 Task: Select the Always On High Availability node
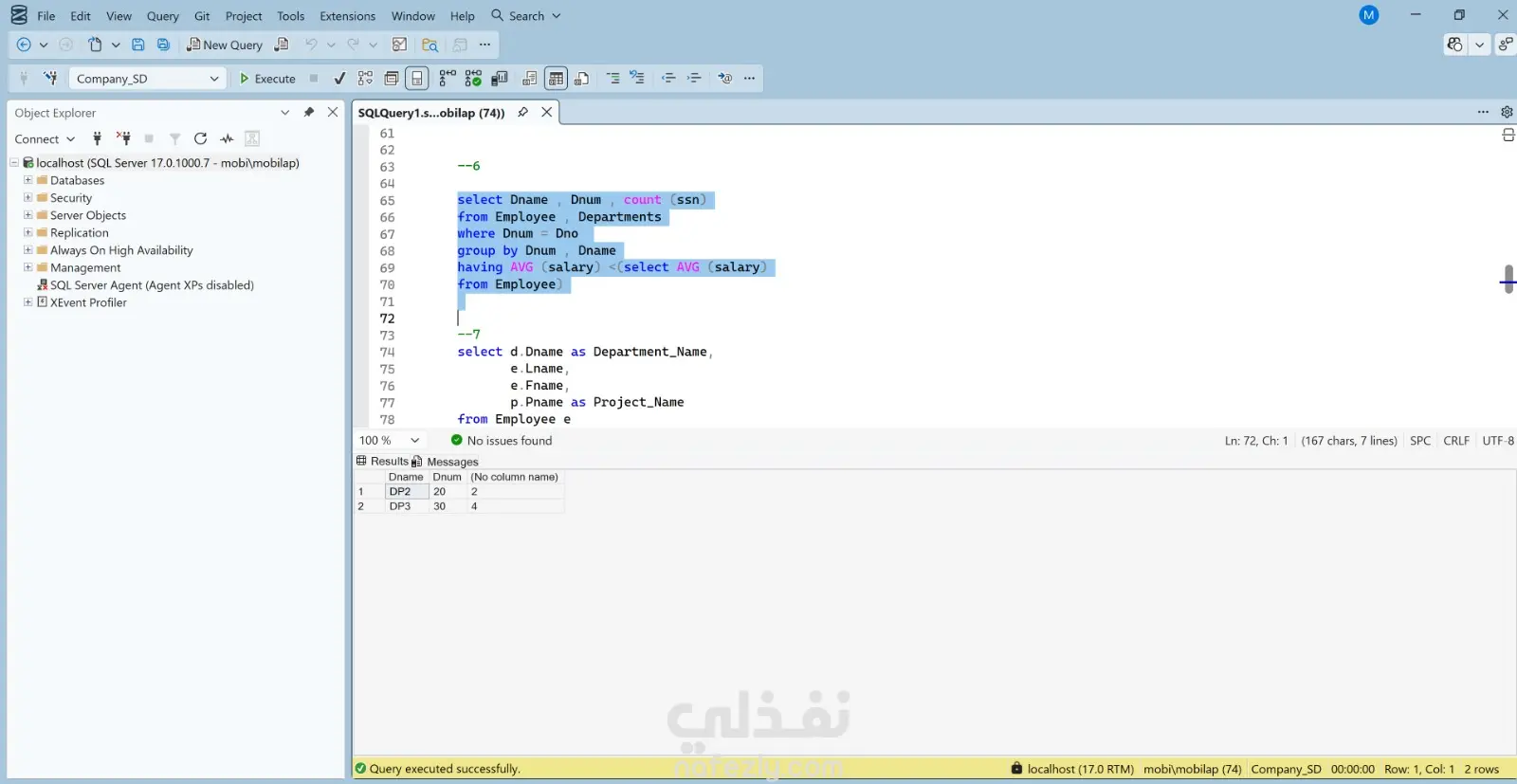click(121, 250)
